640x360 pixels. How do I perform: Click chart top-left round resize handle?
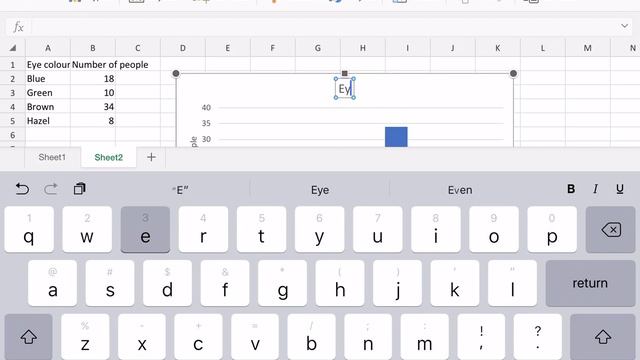tap(176, 73)
